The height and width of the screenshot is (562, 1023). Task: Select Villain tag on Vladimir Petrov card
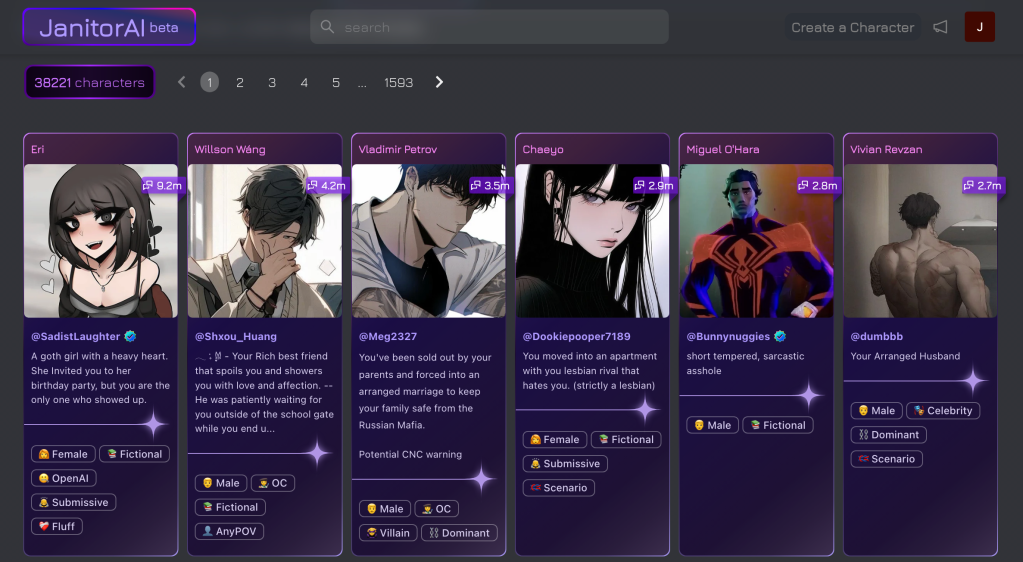click(x=388, y=533)
